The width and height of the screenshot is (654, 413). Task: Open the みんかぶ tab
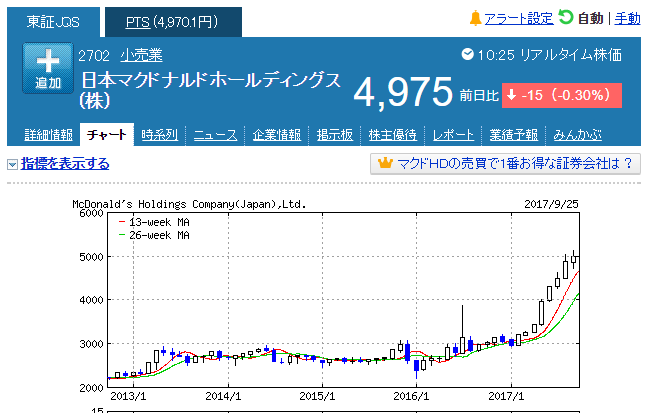coord(578,135)
